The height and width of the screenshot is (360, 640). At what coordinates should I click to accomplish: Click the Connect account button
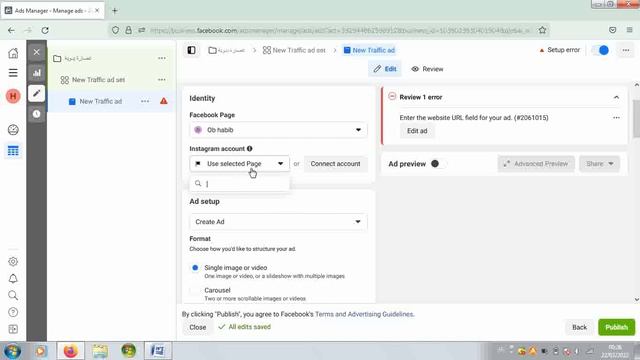pyautogui.click(x=335, y=164)
